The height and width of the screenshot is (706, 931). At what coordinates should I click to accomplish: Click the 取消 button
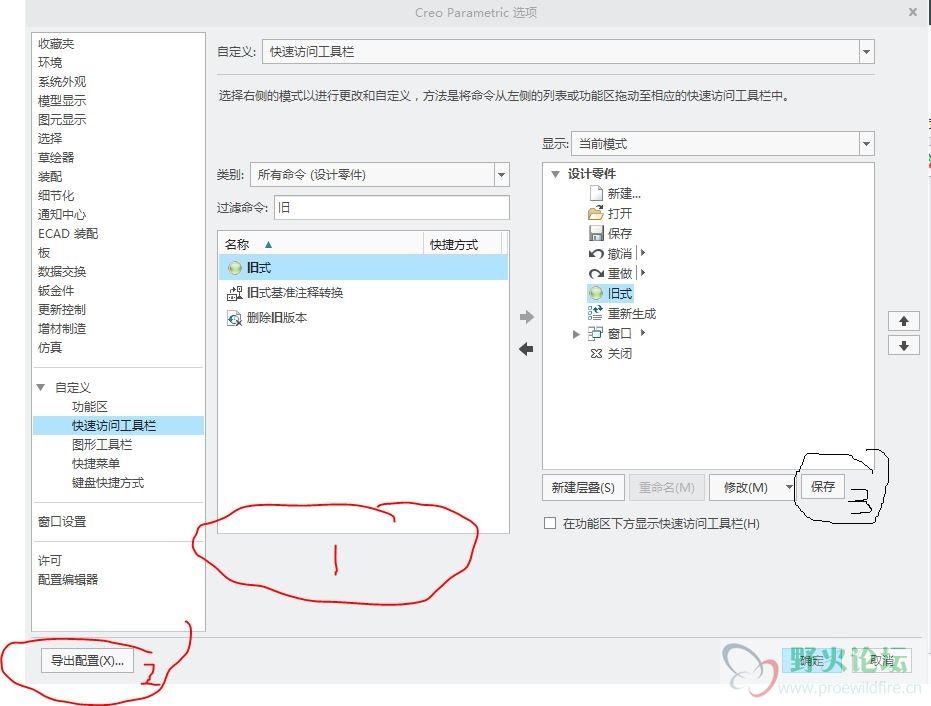click(881, 660)
